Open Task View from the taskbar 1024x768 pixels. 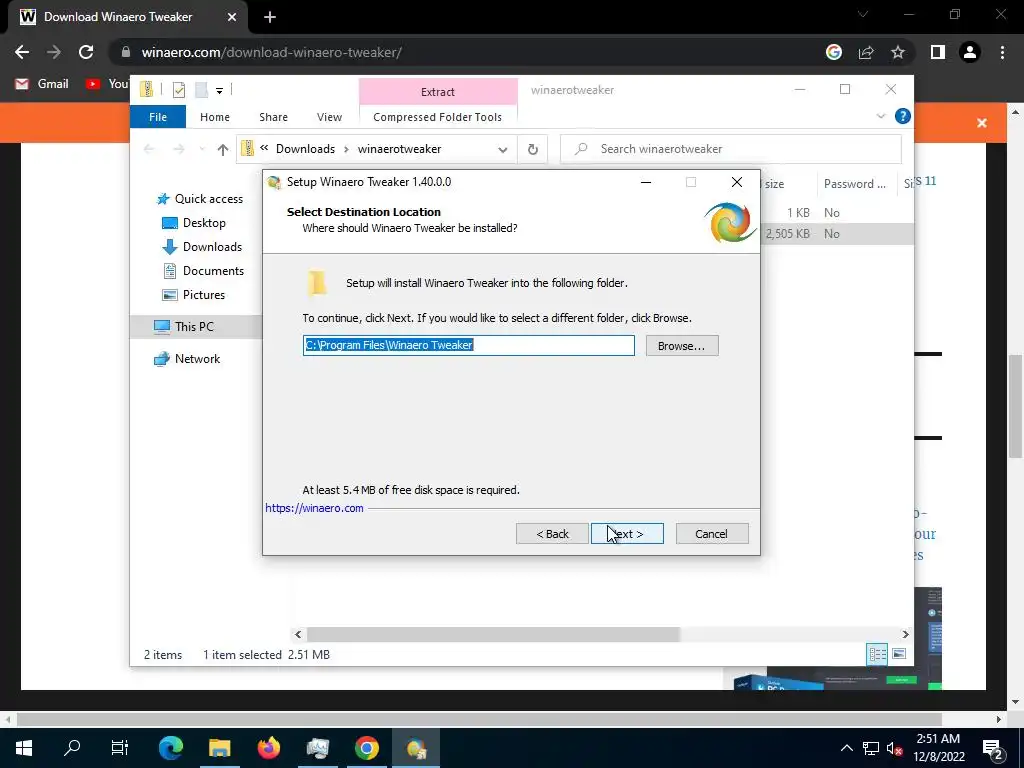click(x=120, y=748)
